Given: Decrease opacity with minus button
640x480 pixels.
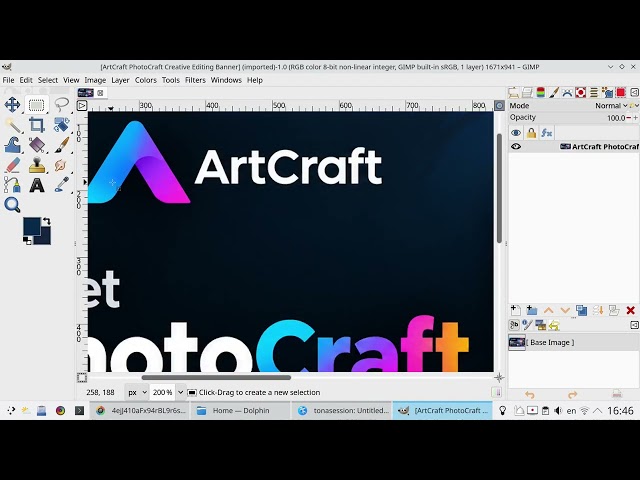Looking at the screenshot, I should tap(629, 118).
